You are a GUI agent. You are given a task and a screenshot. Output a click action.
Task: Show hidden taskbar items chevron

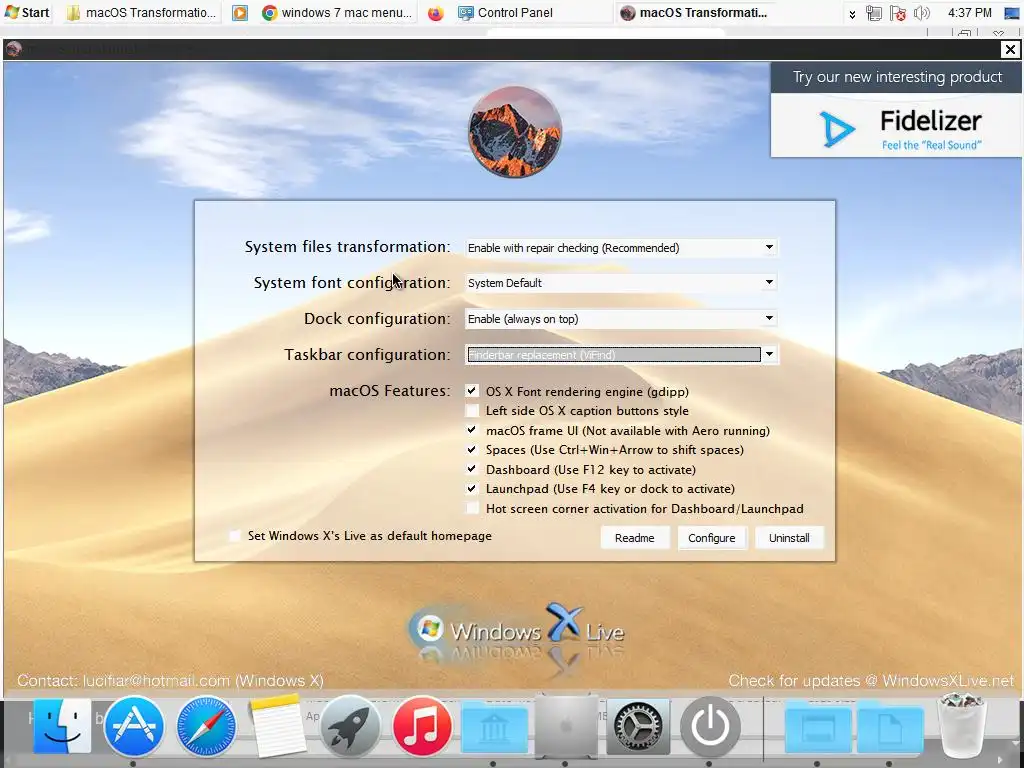[x=852, y=14]
